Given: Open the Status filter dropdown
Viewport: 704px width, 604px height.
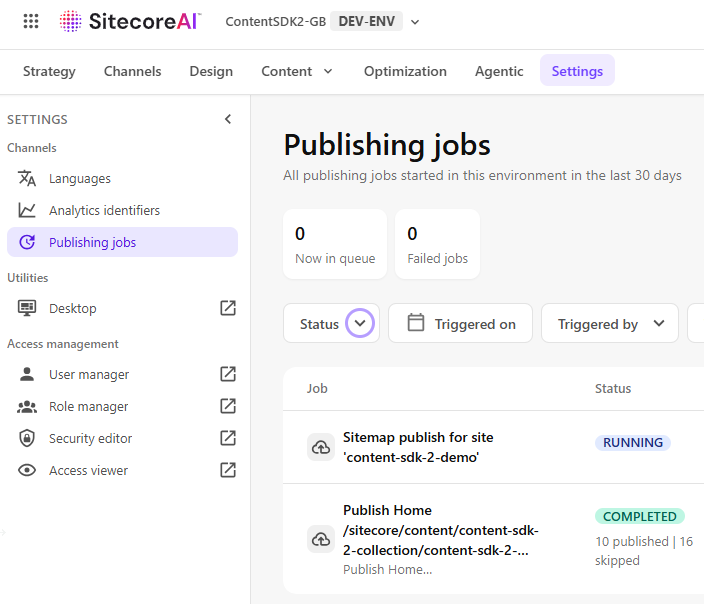Looking at the screenshot, I should coord(331,323).
